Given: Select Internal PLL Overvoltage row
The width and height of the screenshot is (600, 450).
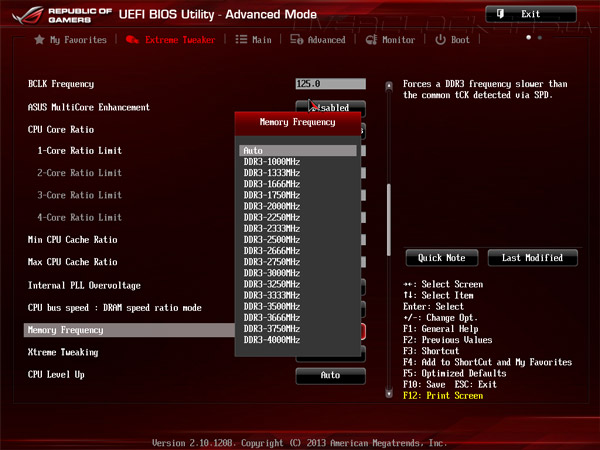Looking at the screenshot, I should coord(84,285).
